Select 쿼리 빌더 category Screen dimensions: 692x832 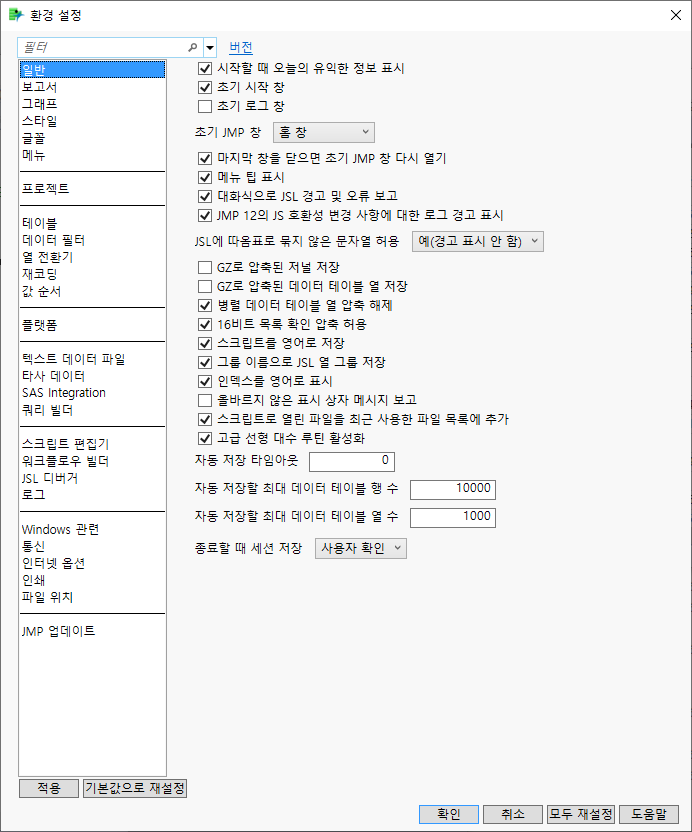point(92,410)
